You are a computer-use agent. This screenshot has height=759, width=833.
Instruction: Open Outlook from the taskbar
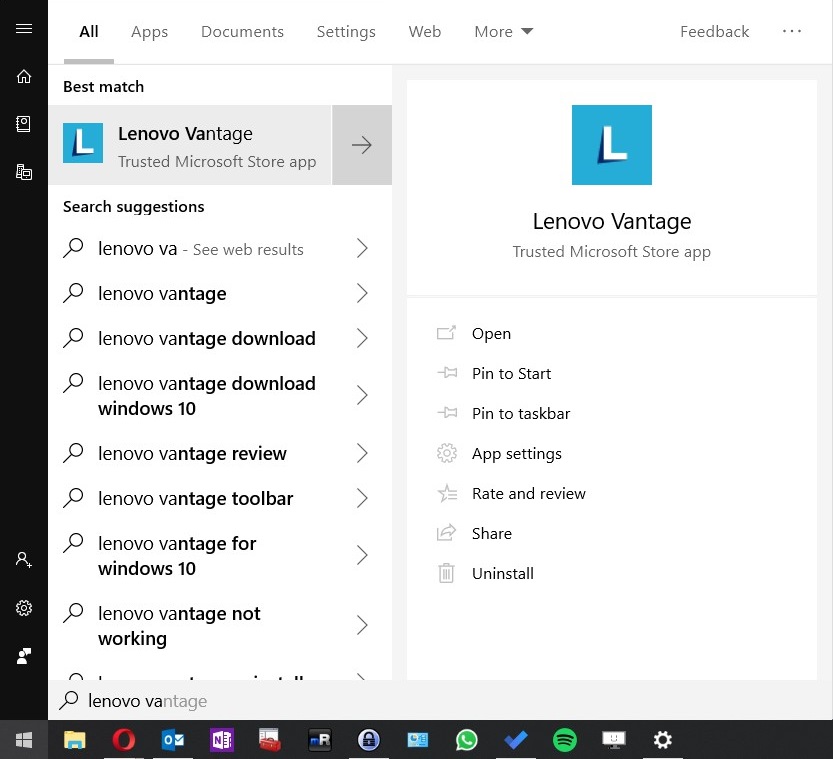click(173, 740)
